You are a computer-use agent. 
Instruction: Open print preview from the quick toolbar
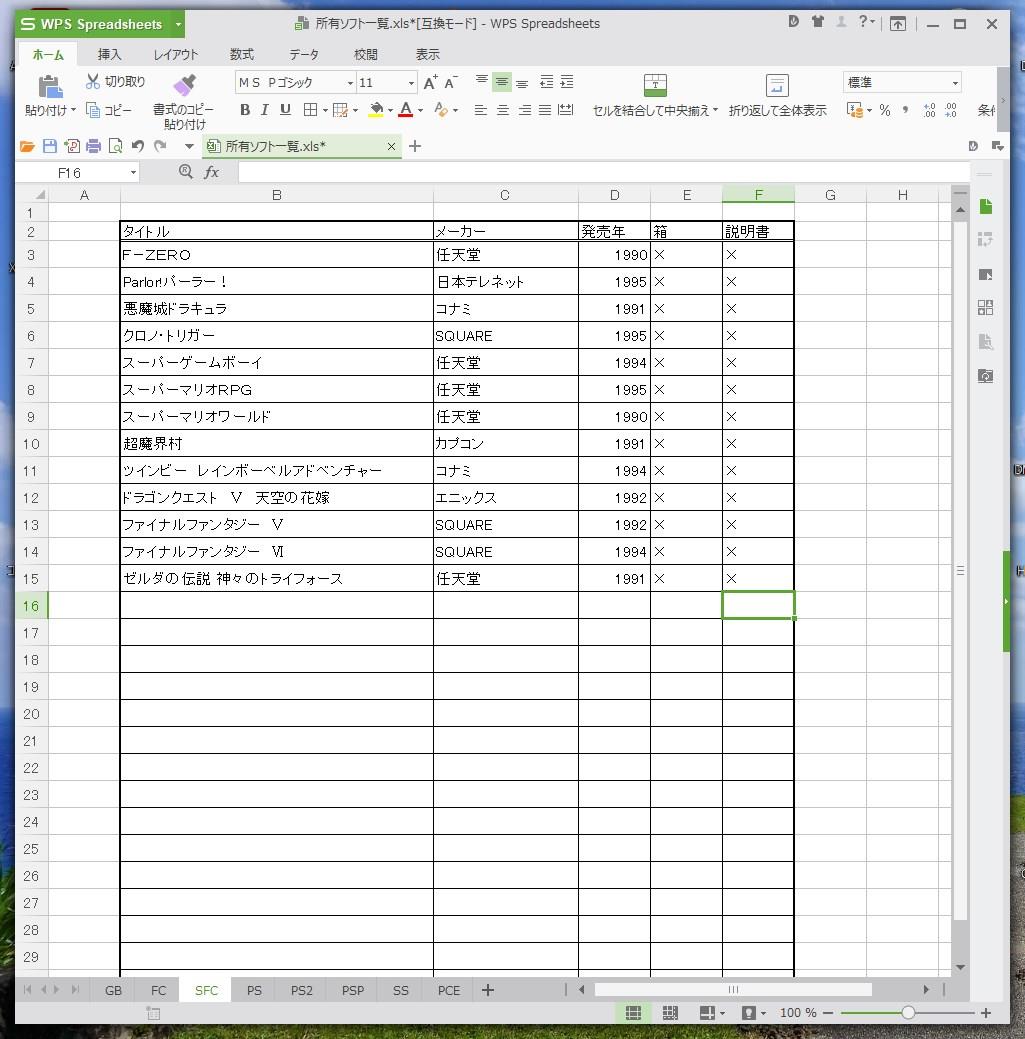coord(115,146)
